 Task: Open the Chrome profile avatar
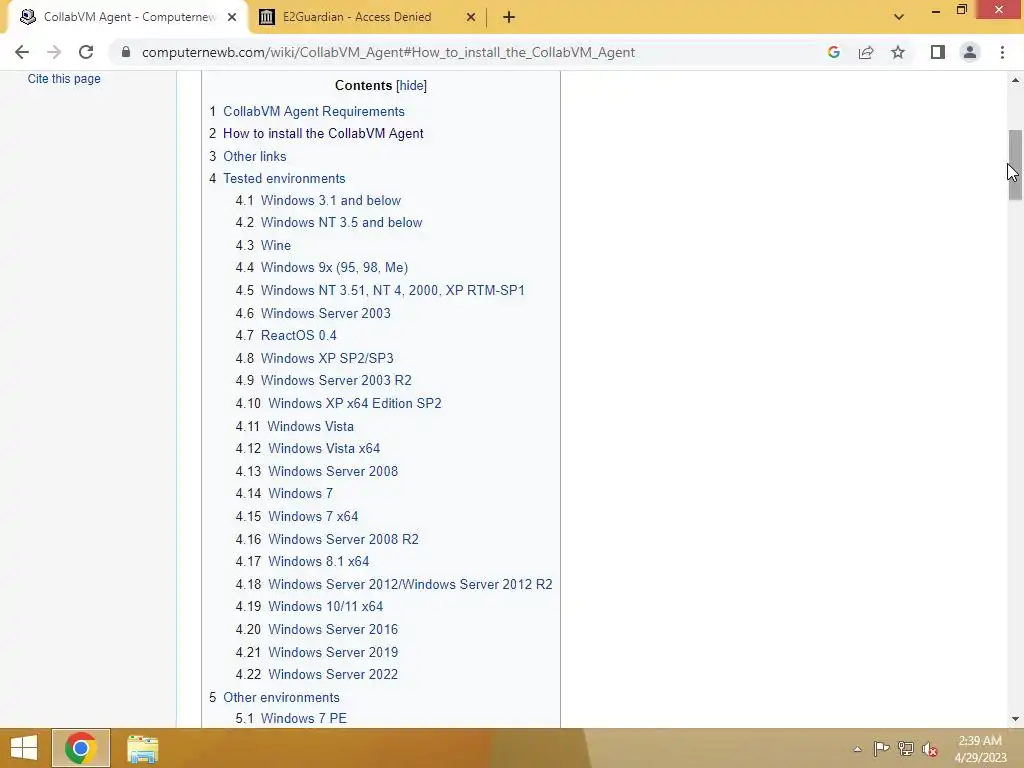970,52
